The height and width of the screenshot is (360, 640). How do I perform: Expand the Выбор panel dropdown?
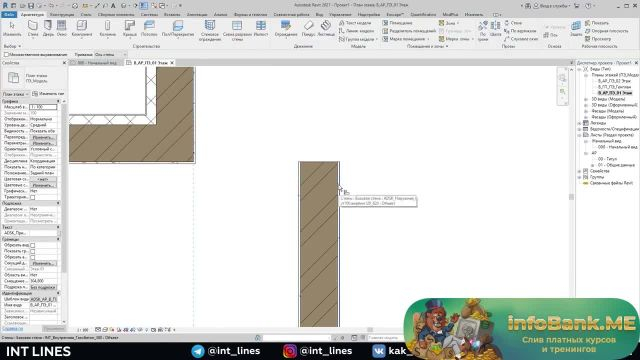12,47
